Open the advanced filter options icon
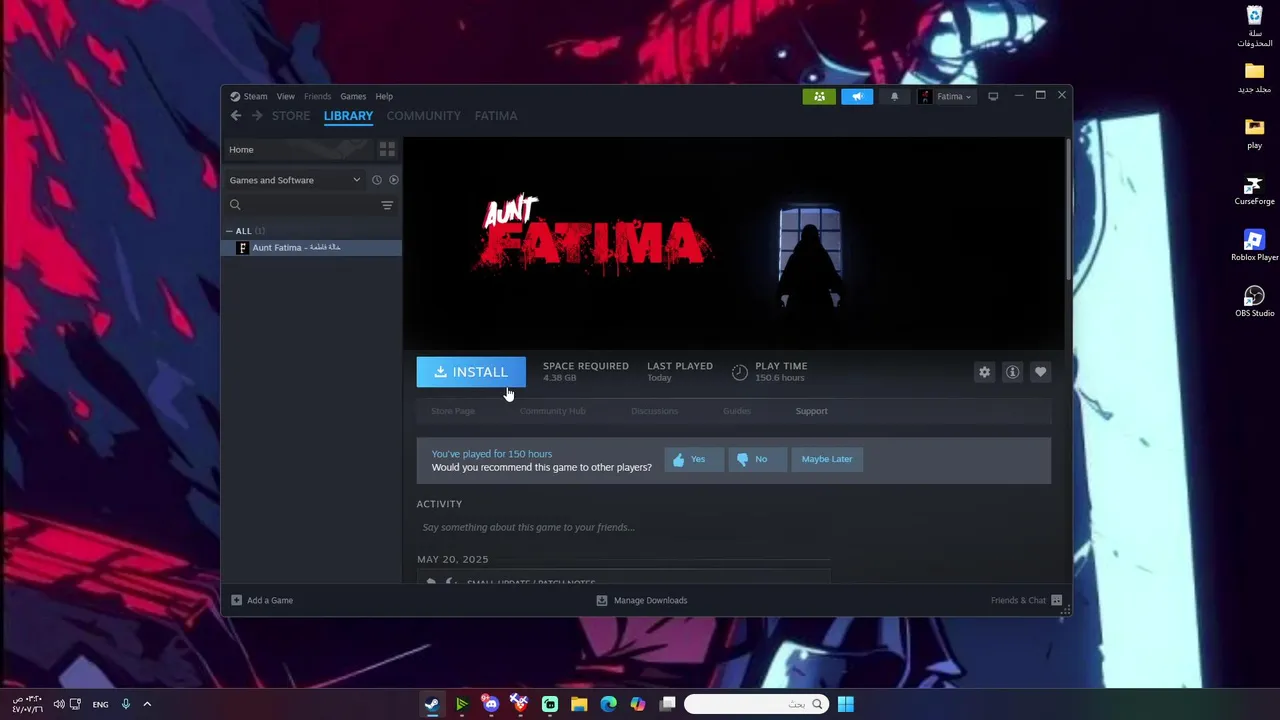This screenshot has width=1280, height=720. tap(387, 205)
